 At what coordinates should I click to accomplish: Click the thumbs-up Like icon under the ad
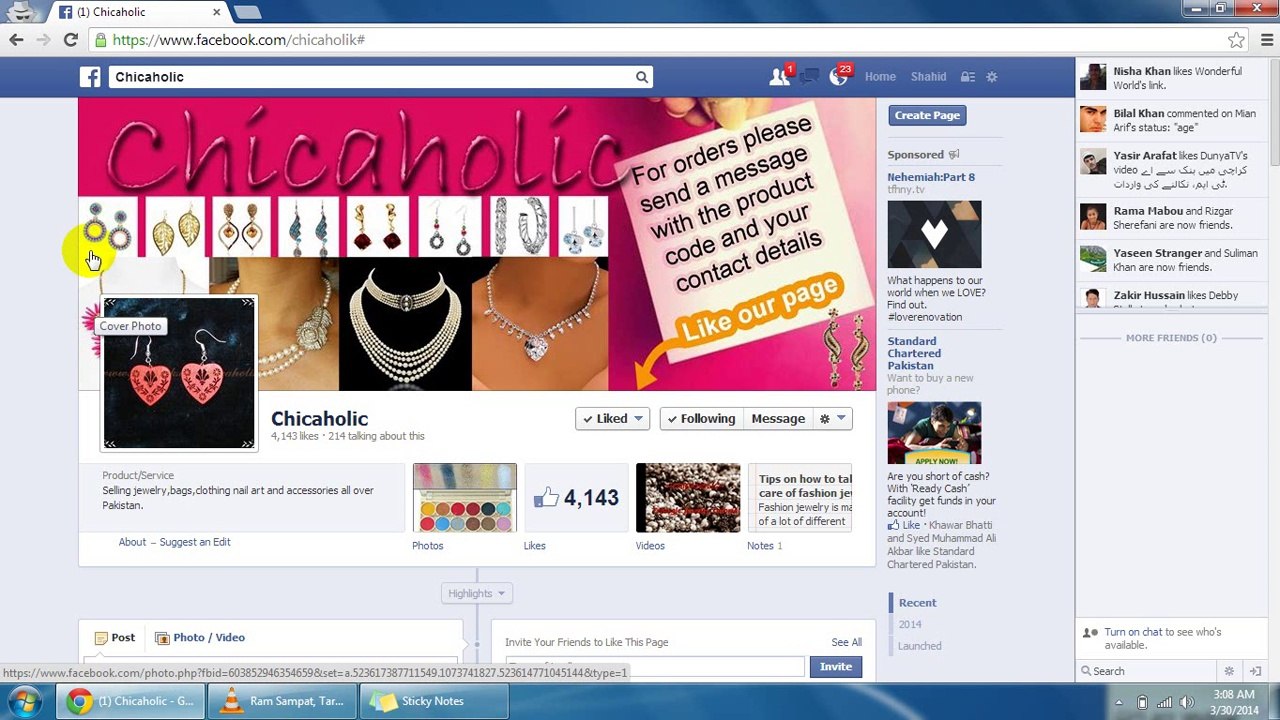893,525
